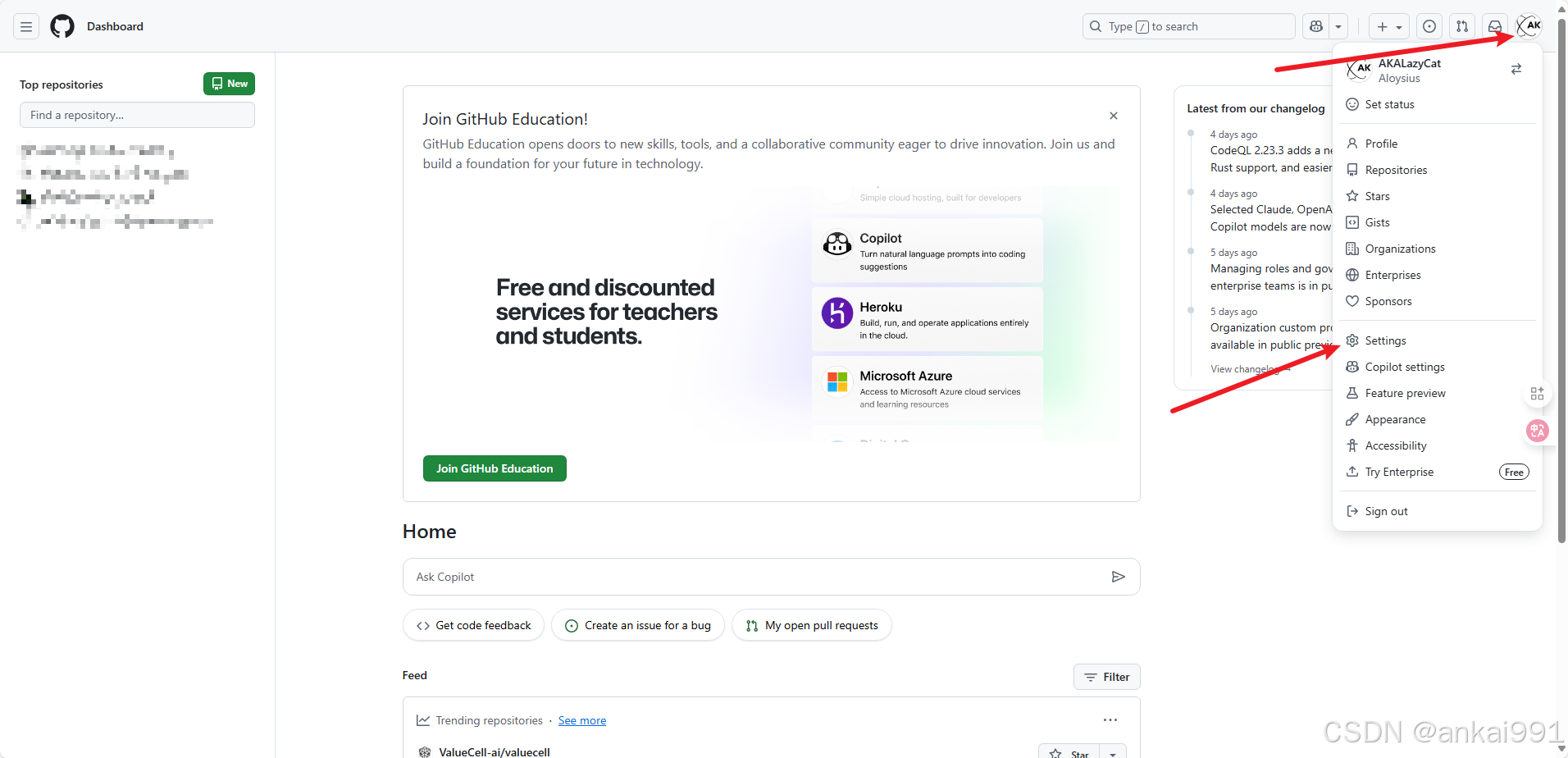The image size is (1568, 758).
Task: Expand the Star list dropdown arrow
Action: tap(1113, 752)
